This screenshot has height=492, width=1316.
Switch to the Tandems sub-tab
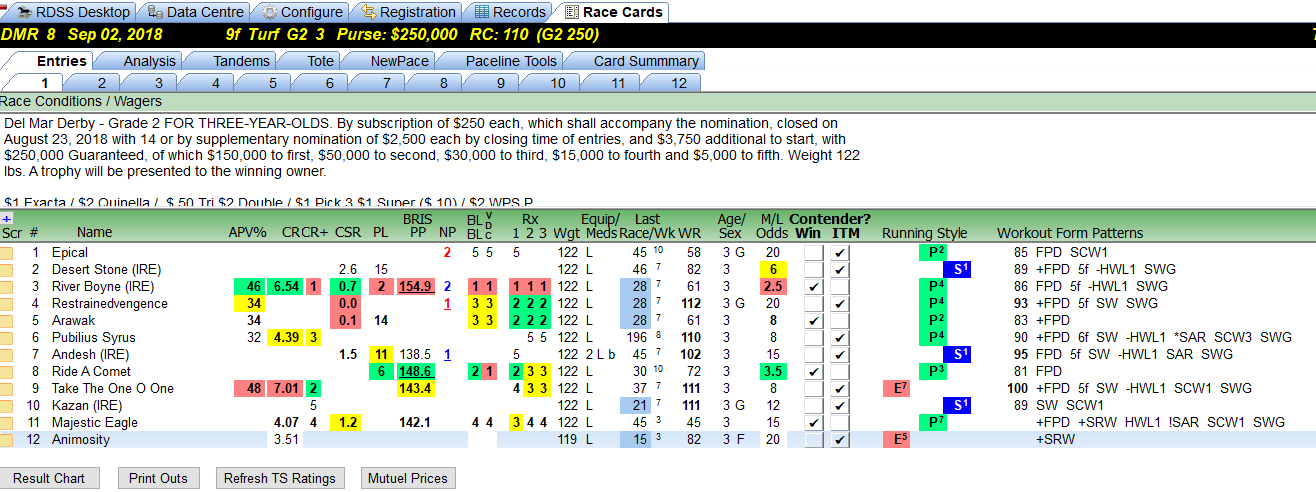pos(241,61)
